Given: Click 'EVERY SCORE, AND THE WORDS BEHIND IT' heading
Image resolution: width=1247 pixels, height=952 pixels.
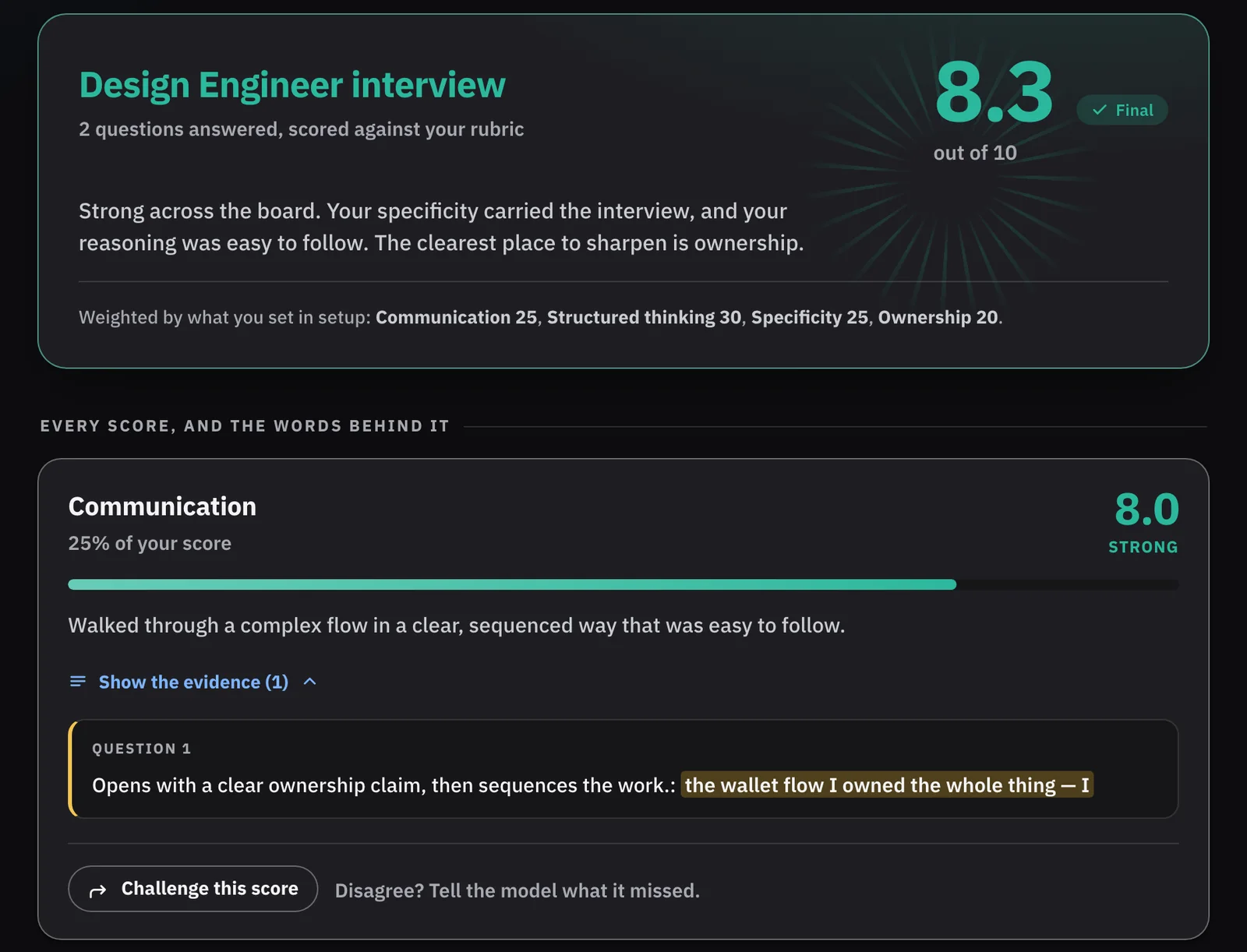Looking at the screenshot, I should [x=245, y=426].
